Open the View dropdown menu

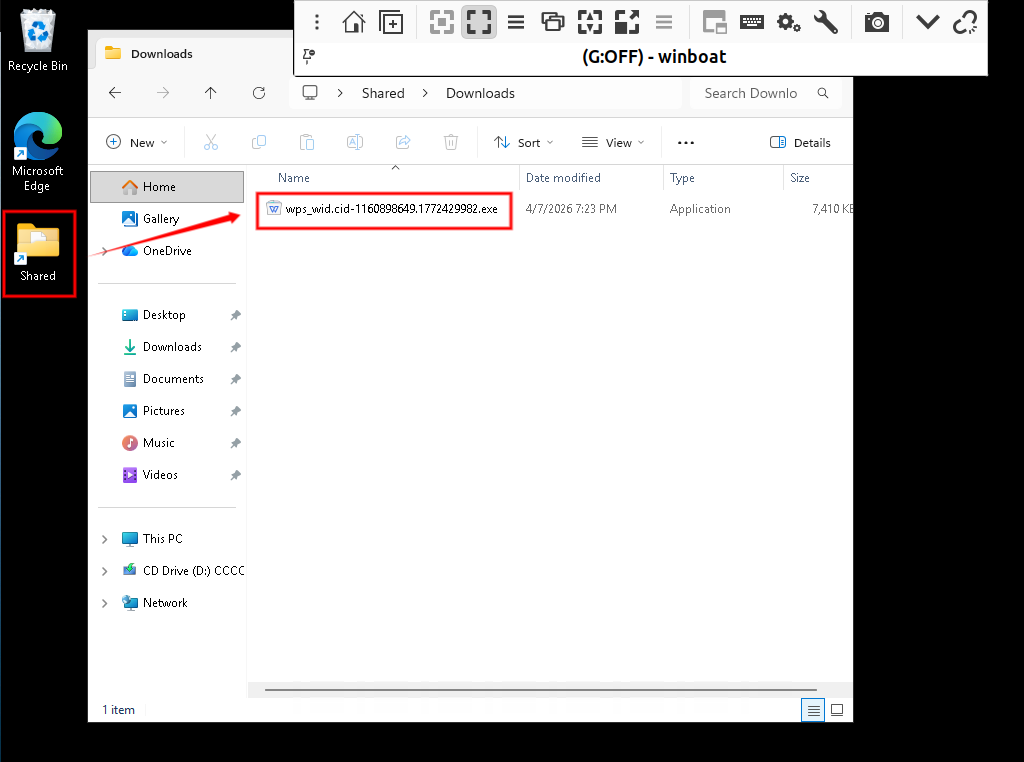tap(613, 143)
